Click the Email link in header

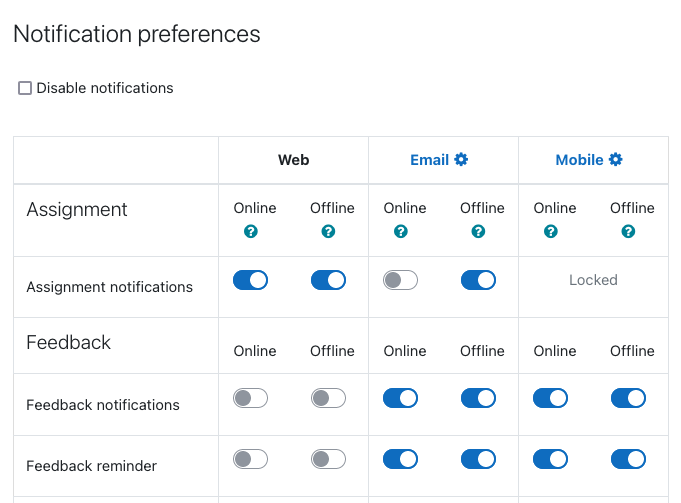[x=429, y=160]
